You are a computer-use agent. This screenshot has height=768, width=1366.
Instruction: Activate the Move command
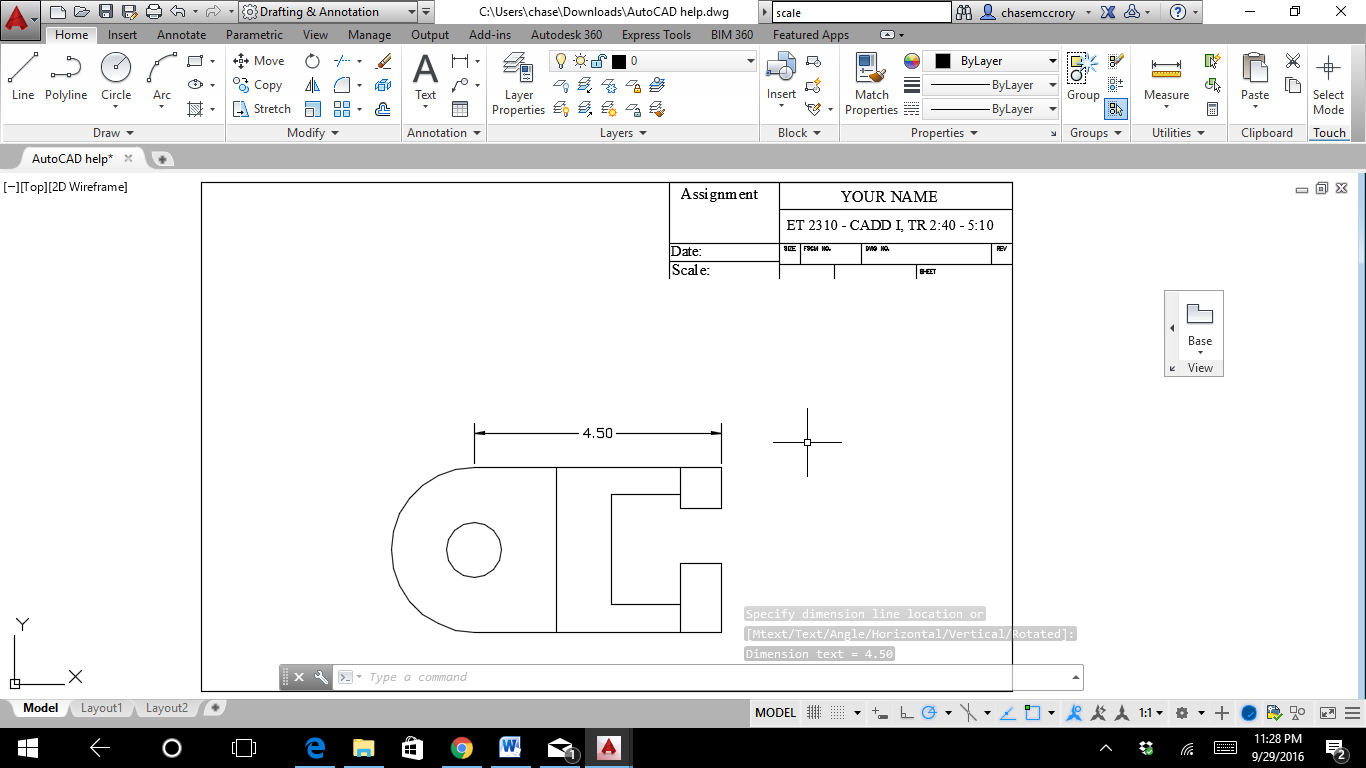click(x=258, y=60)
